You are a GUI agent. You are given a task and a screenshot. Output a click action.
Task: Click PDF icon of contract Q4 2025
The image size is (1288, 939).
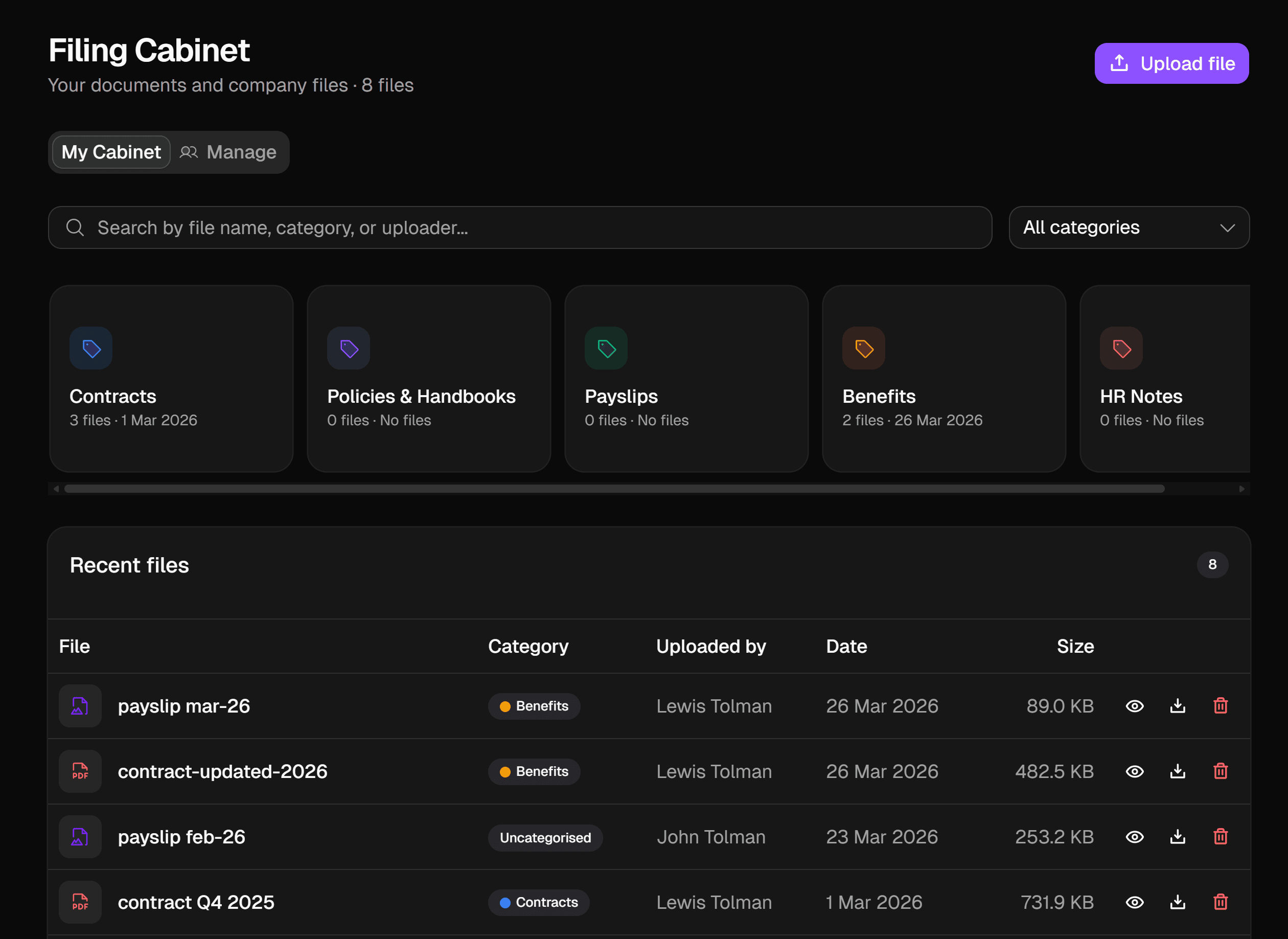pos(80,902)
